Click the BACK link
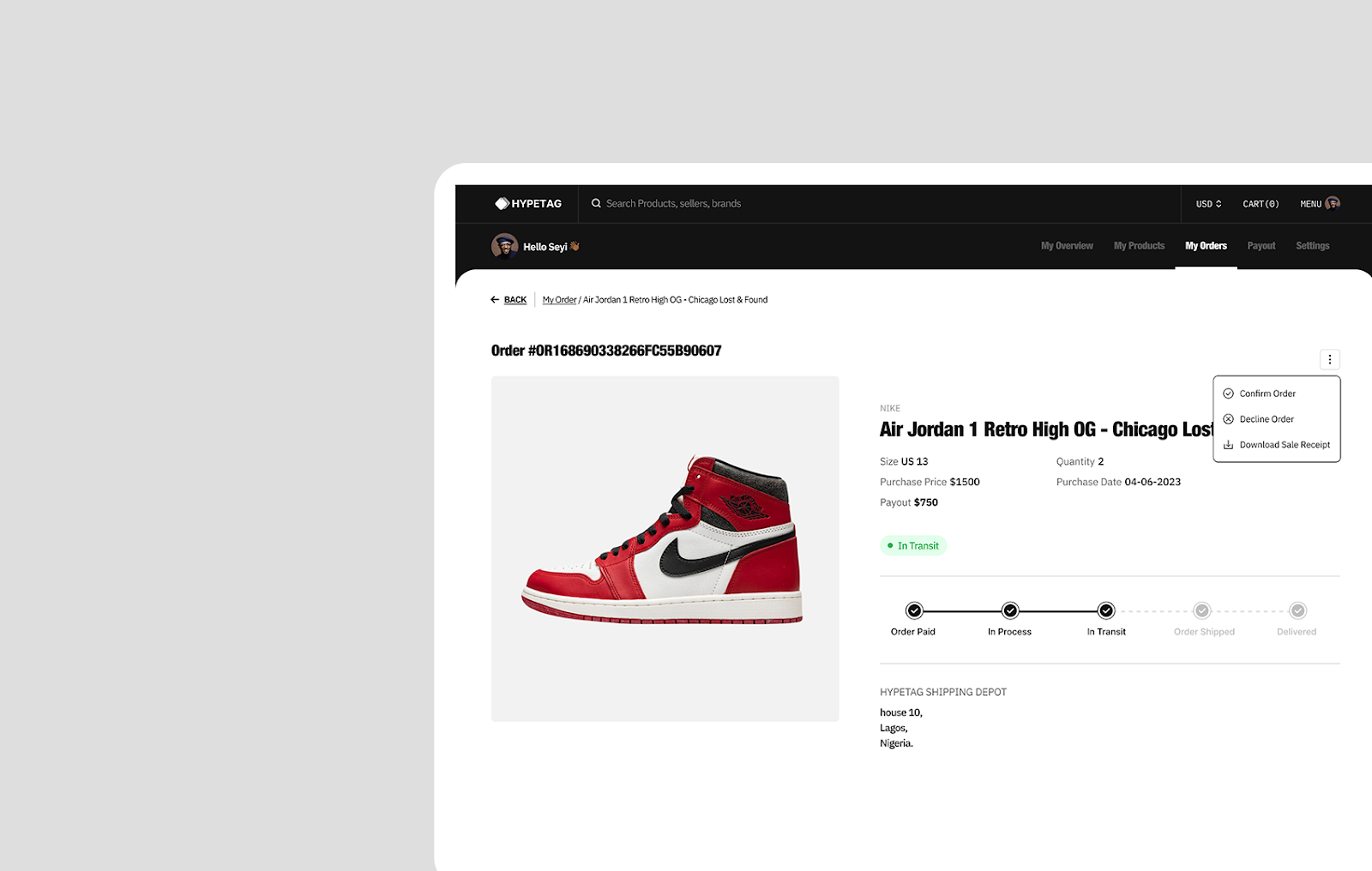The width and height of the screenshot is (1372, 871). click(515, 300)
